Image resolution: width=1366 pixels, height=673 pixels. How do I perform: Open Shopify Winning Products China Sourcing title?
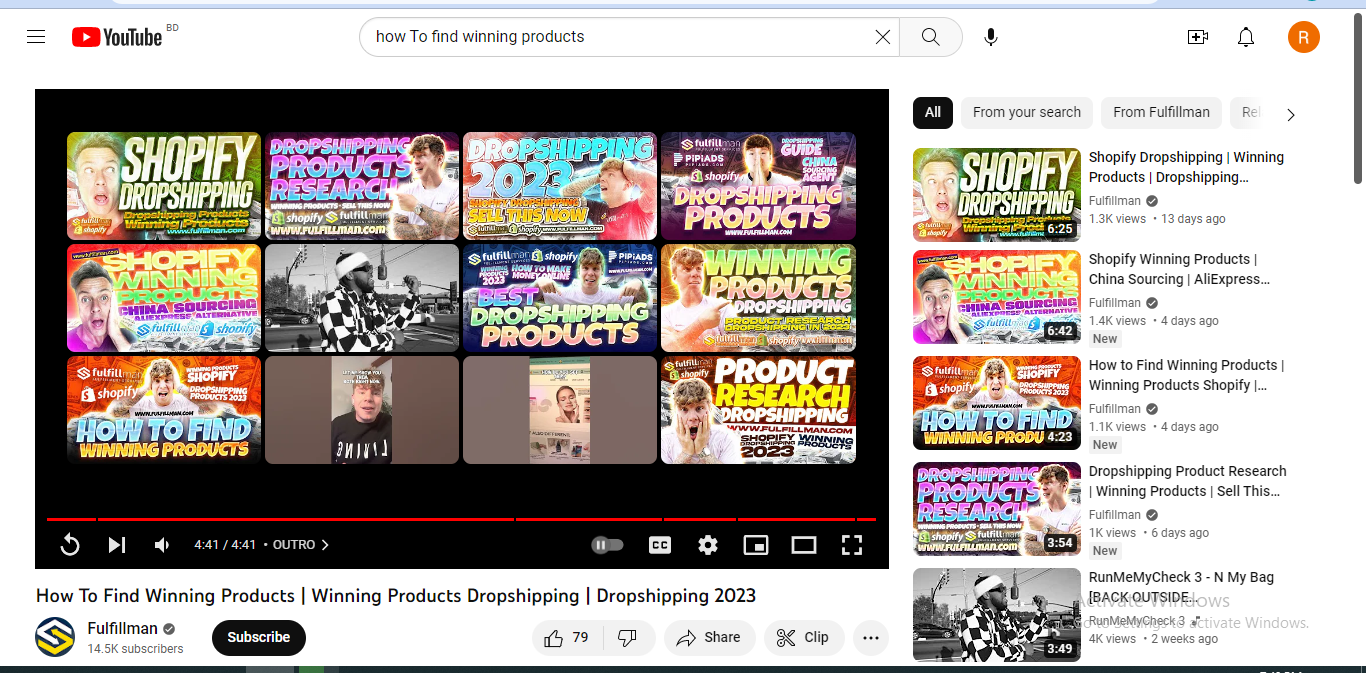(x=1179, y=269)
